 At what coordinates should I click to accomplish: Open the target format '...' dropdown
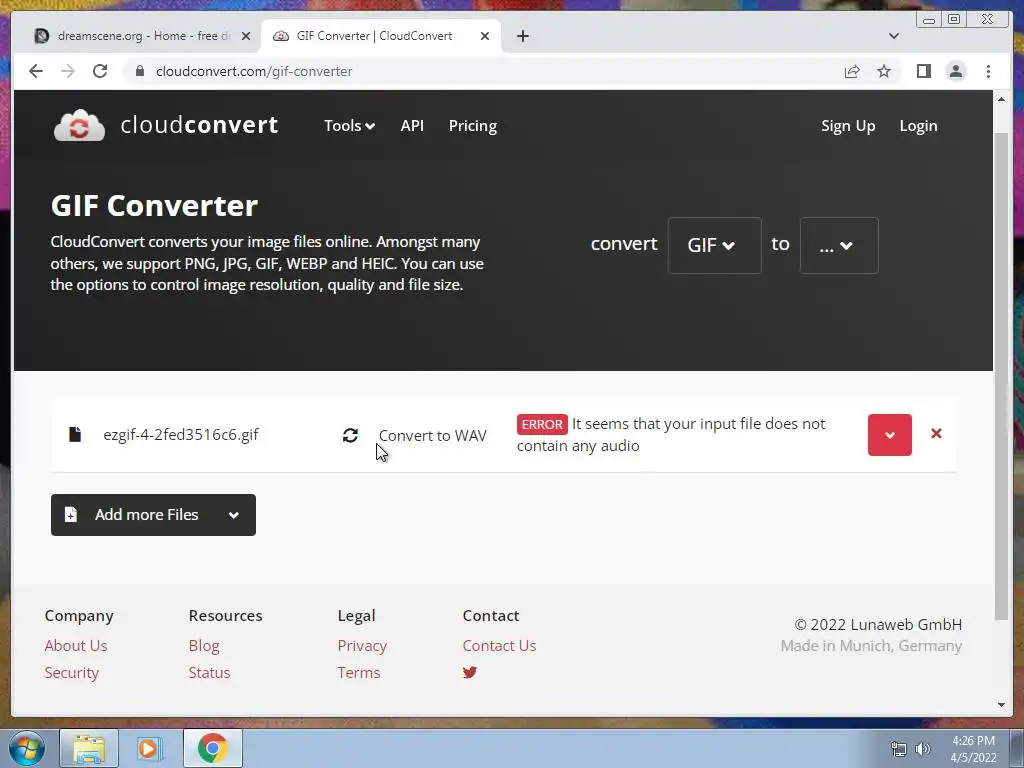[x=839, y=246]
